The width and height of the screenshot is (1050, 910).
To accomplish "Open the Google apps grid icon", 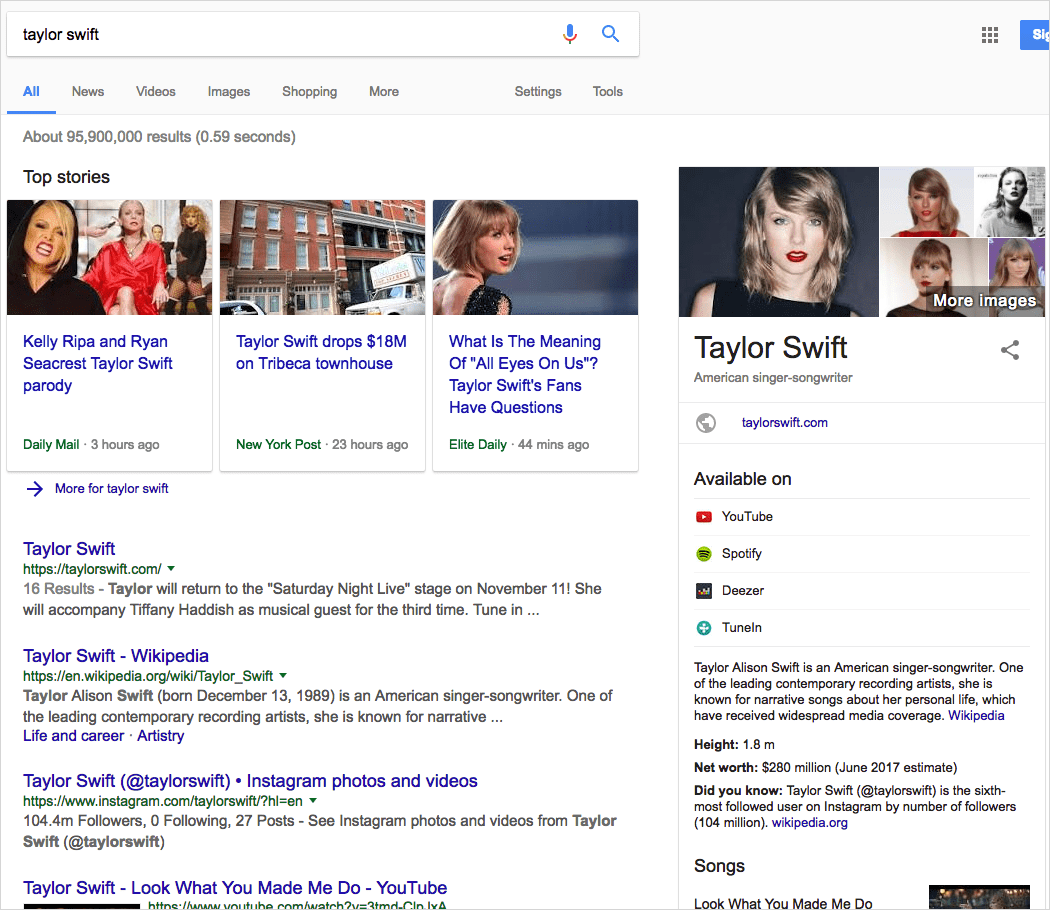I will [990, 35].
